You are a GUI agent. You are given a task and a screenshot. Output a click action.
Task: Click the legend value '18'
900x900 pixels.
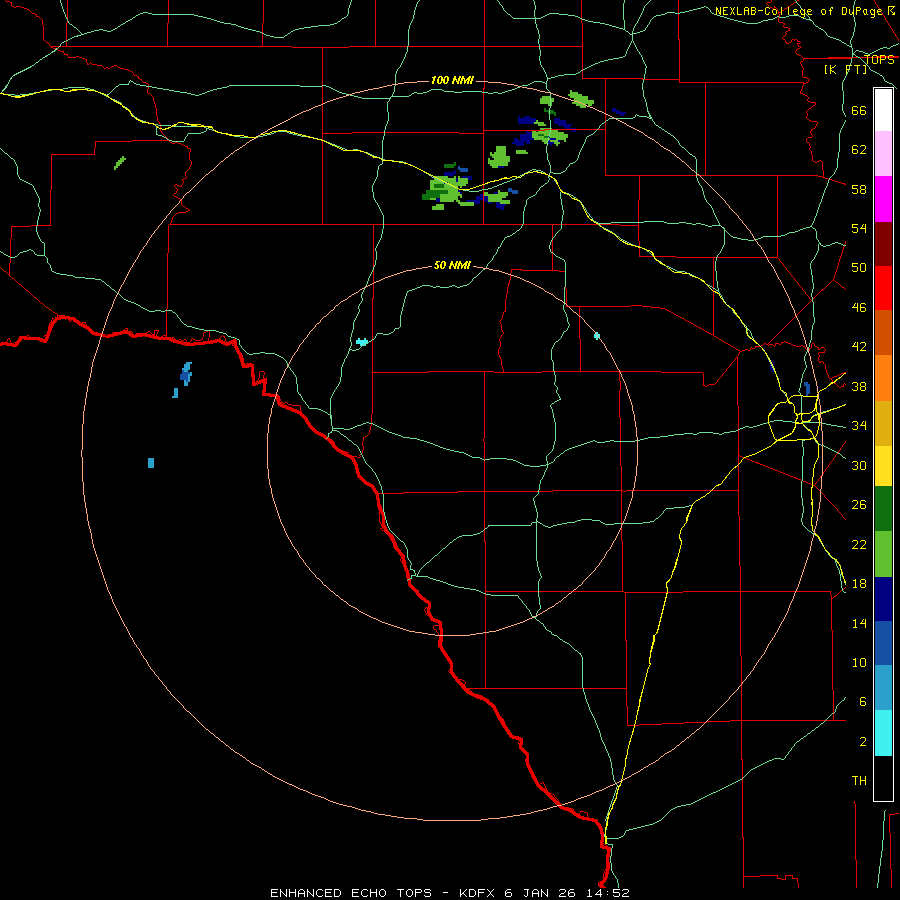859,584
